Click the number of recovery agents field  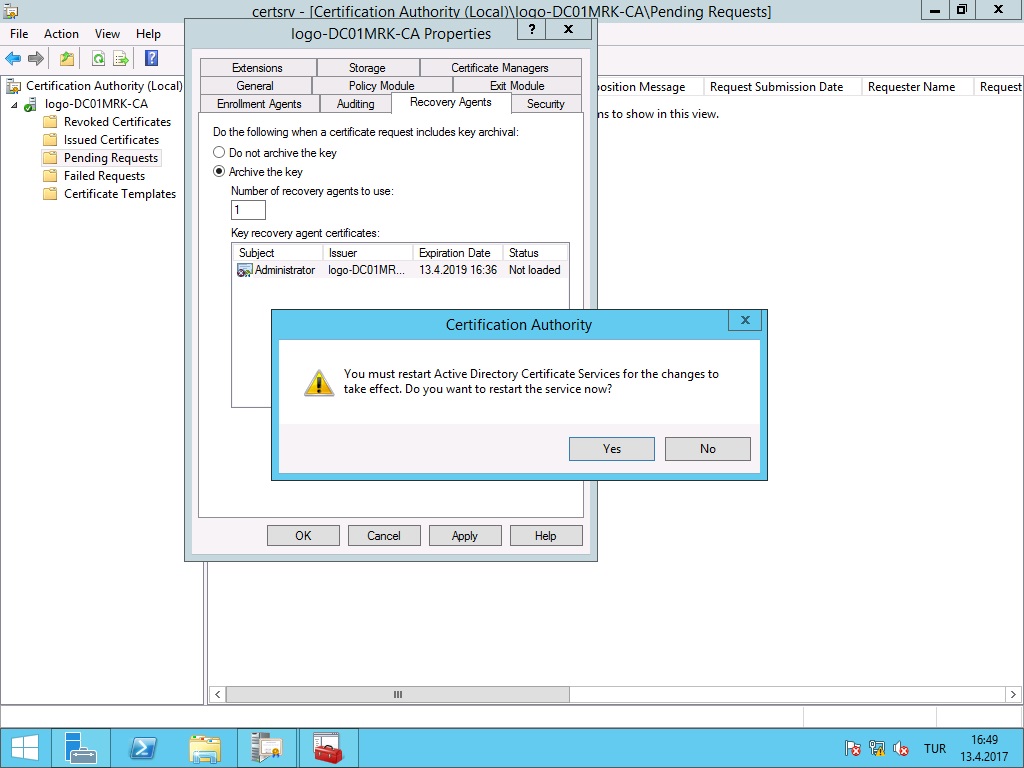click(x=248, y=210)
